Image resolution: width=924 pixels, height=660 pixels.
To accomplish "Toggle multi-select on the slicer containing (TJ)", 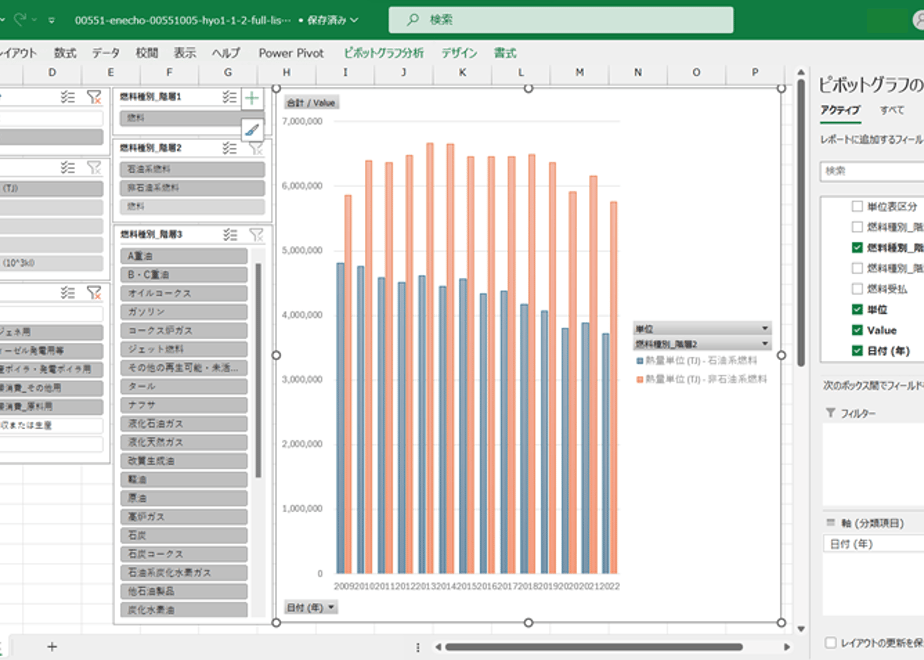I will (x=68, y=168).
